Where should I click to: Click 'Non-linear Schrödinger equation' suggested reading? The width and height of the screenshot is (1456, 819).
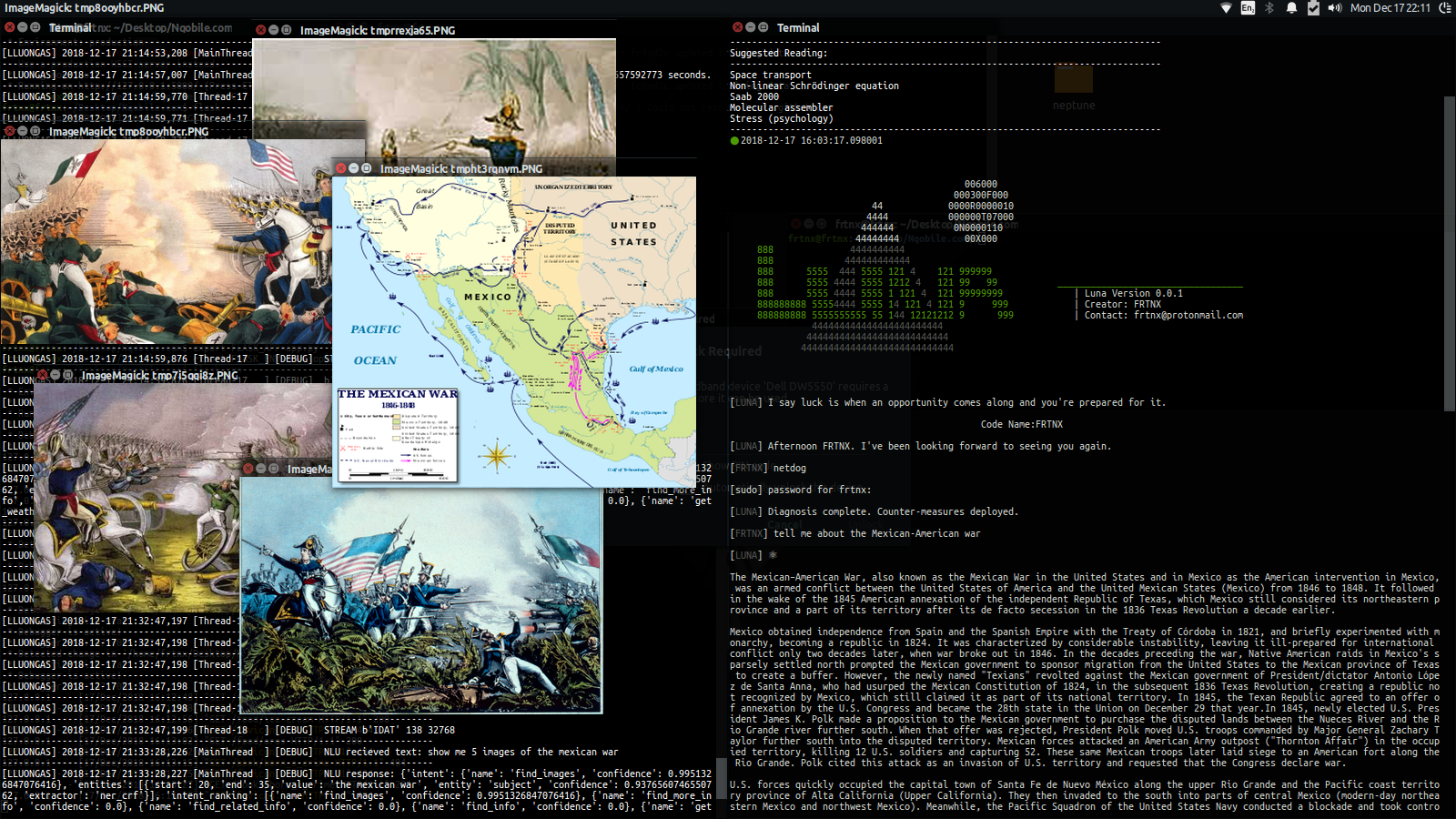click(x=814, y=86)
